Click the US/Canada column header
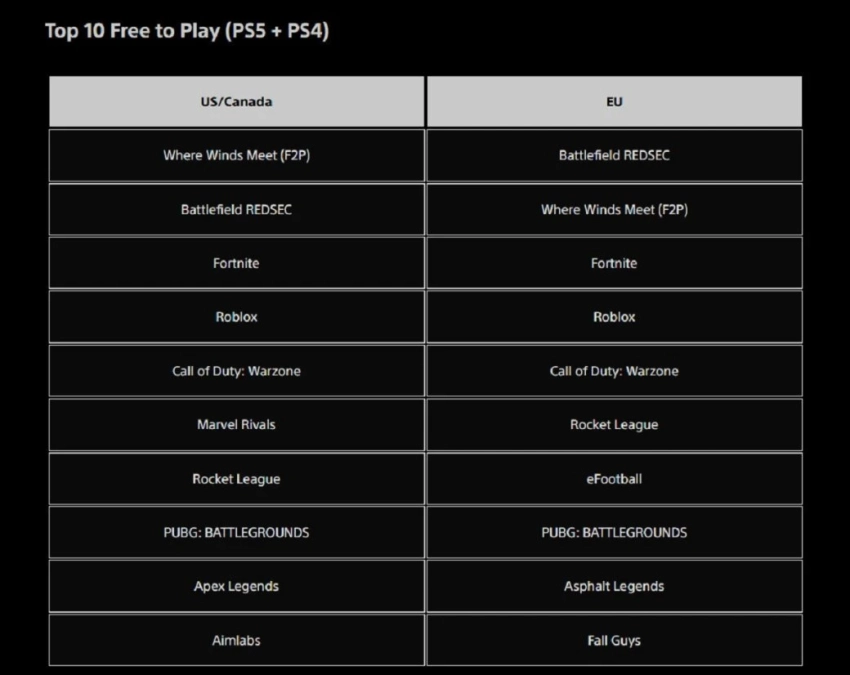Image resolution: width=850 pixels, height=675 pixels. click(x=236, y=101)
